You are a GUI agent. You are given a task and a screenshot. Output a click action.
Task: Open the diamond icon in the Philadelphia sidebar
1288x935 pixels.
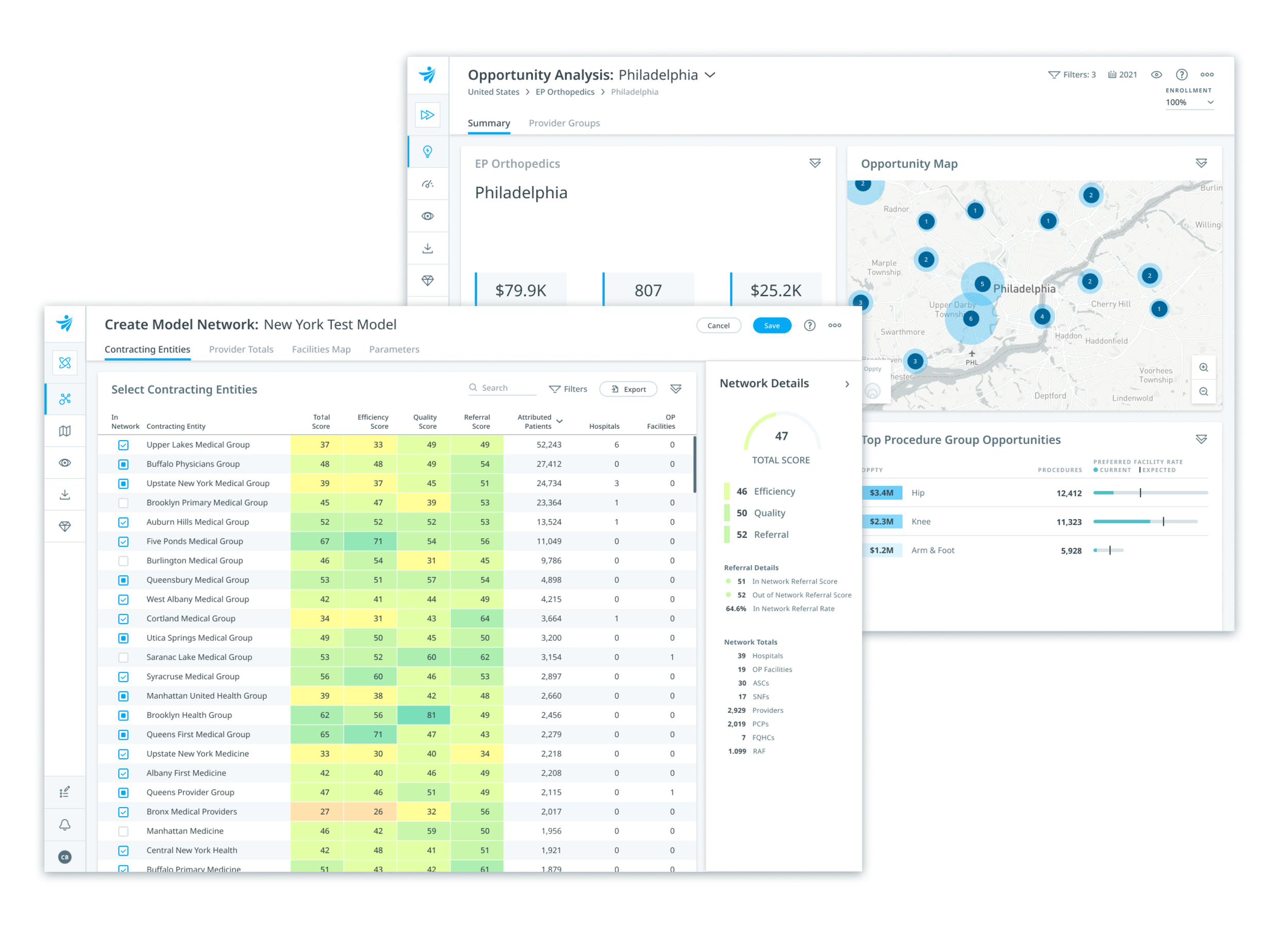(428, 280)
